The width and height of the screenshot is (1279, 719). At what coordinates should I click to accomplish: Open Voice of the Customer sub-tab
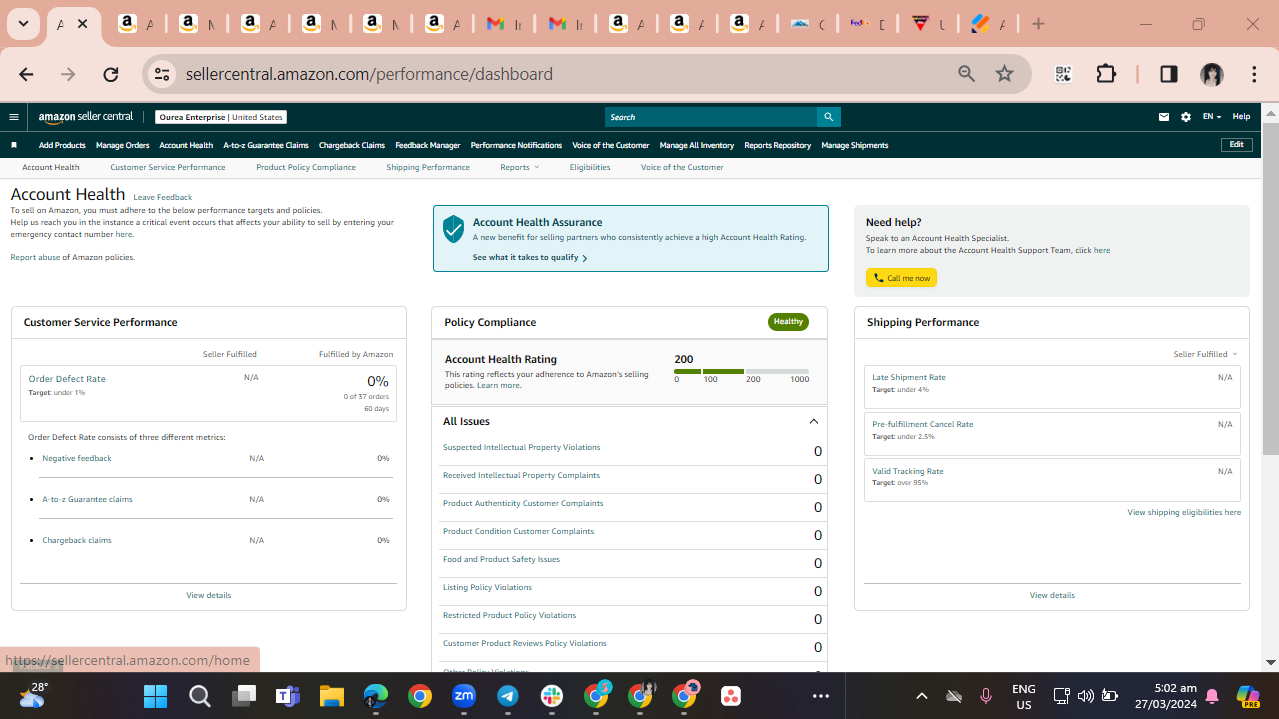click(682, 167)
